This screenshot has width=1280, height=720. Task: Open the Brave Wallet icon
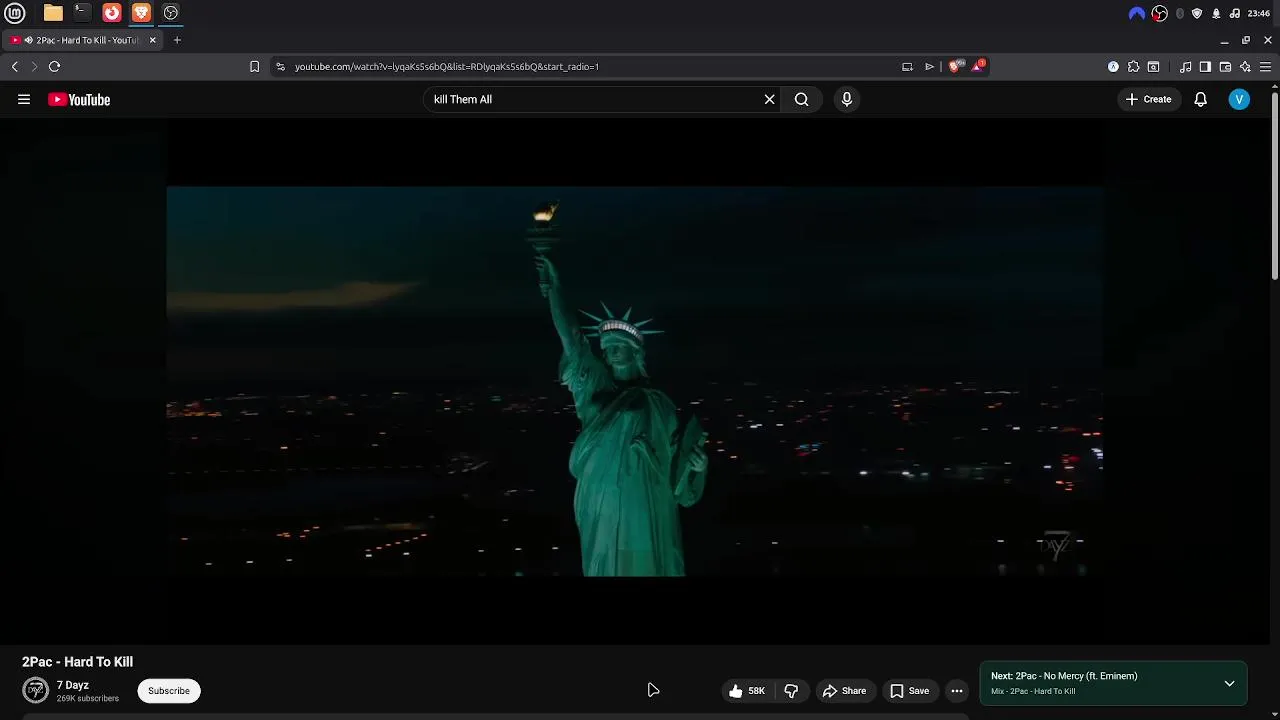[x=1225, y=66]
